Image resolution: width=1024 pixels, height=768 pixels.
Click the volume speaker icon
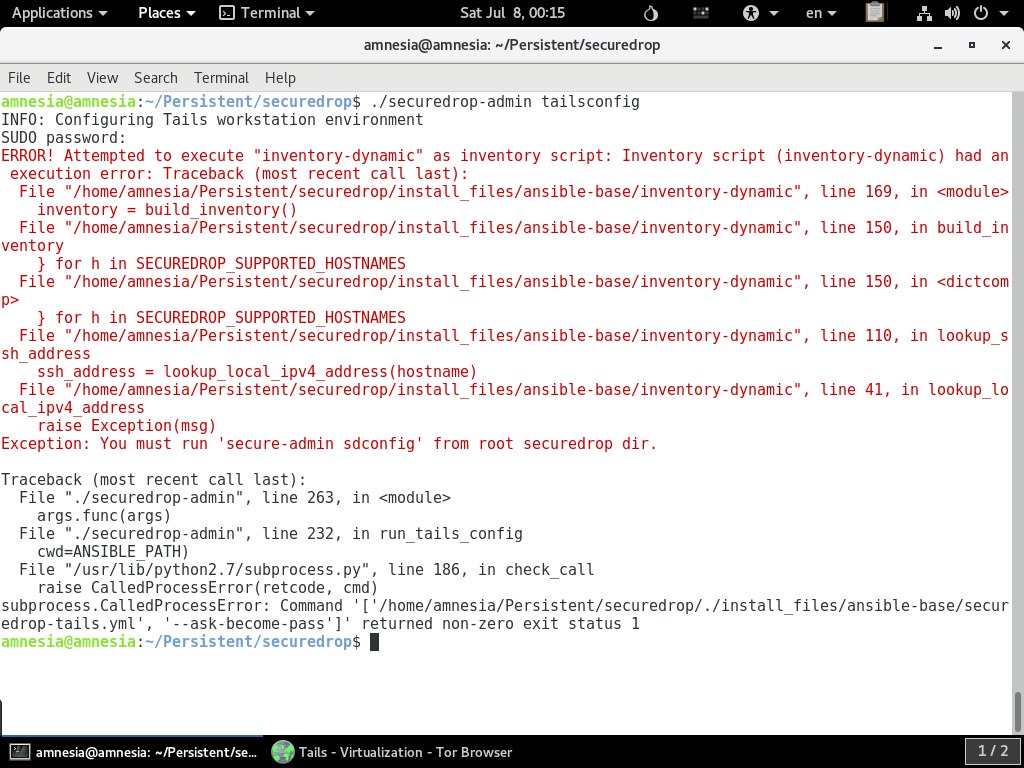pyautogui.click(x=952, y=13)
